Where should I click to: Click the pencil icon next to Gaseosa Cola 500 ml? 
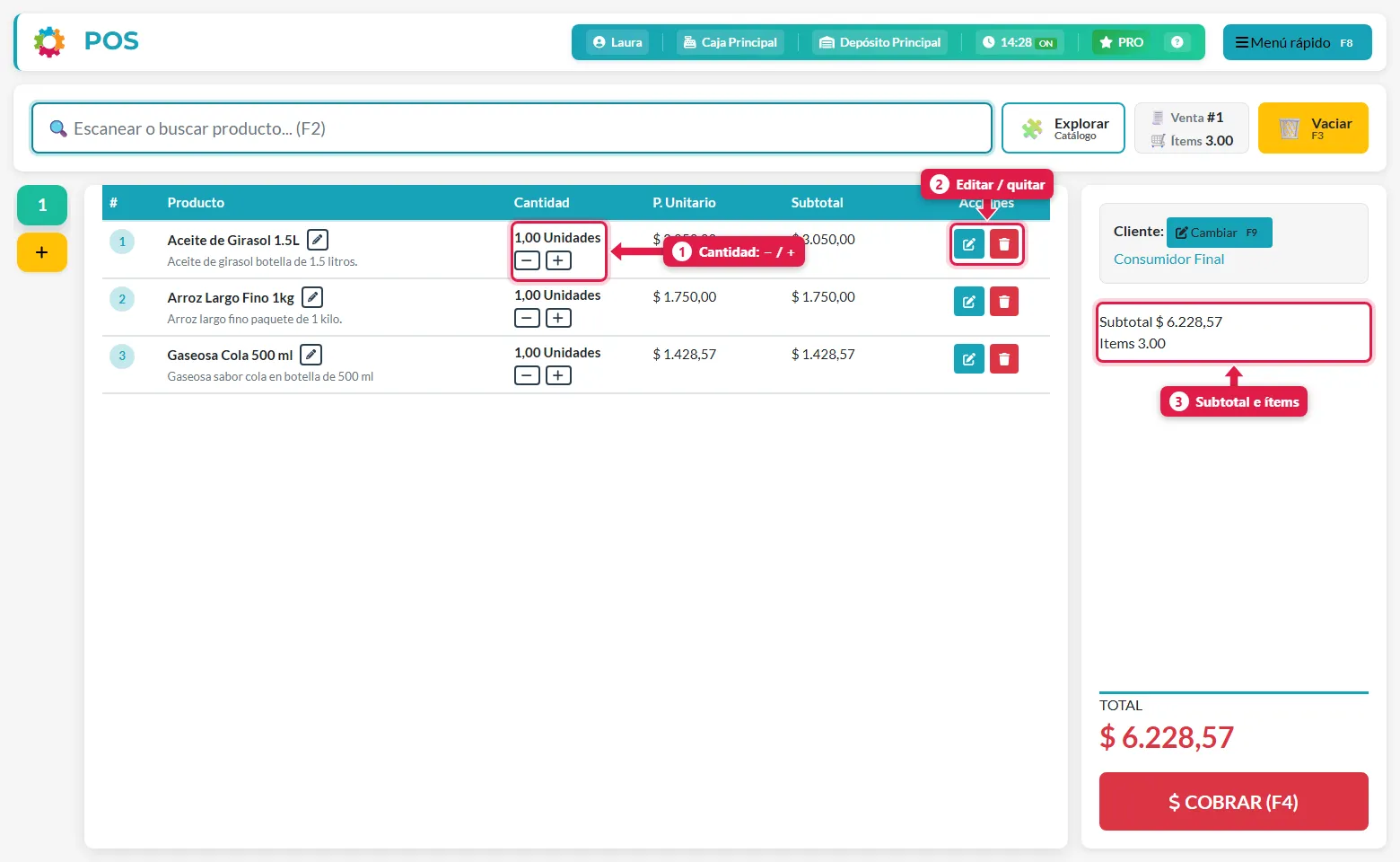tap(311, 355)
